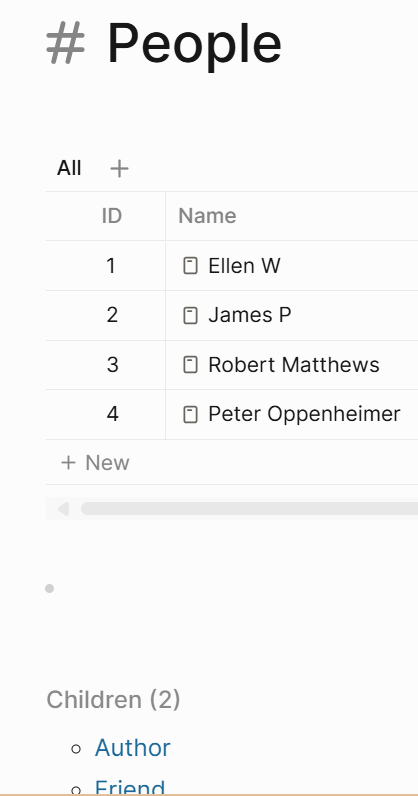The image size is (418, 796).
Task: Click the page icon beside Ellen W
Action: pyautogui.click(x=190, y=266)
